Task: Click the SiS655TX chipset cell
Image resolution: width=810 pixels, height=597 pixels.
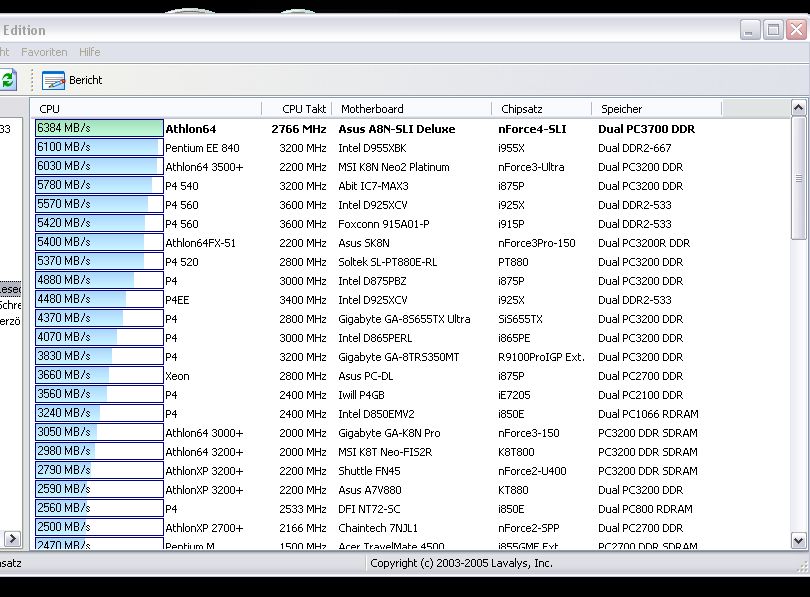Action: (520, 319)
